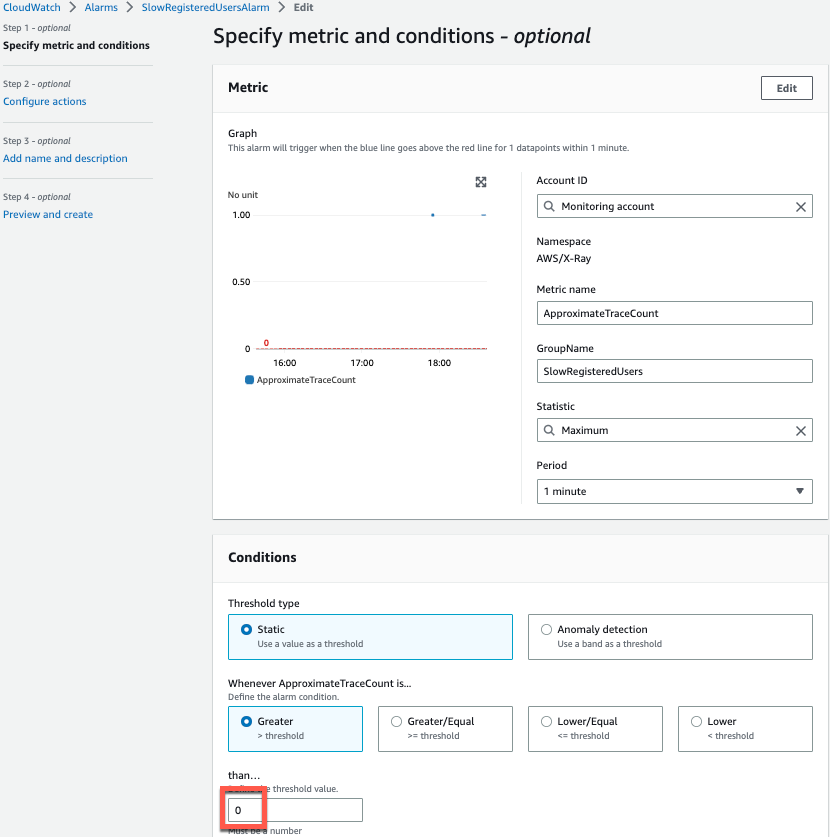This screenshot has height=837, width=830.
Task: Click the Specify metric and conditions step
Action: point(76,45)
